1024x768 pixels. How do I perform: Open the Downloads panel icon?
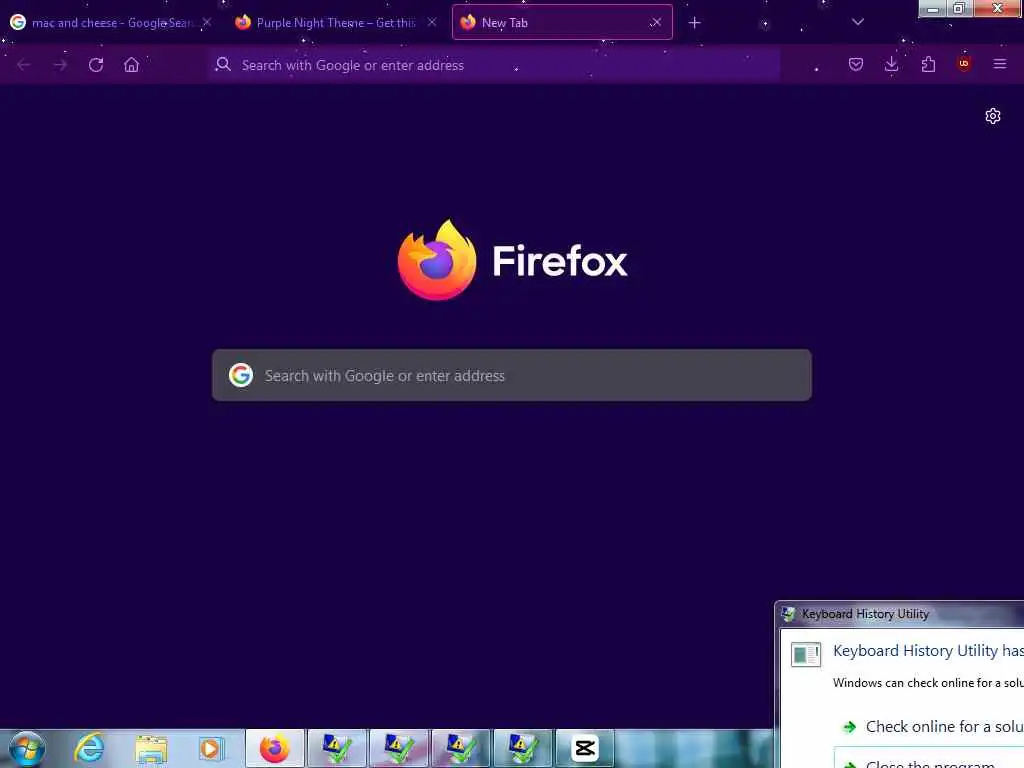[x=891, y=64]
